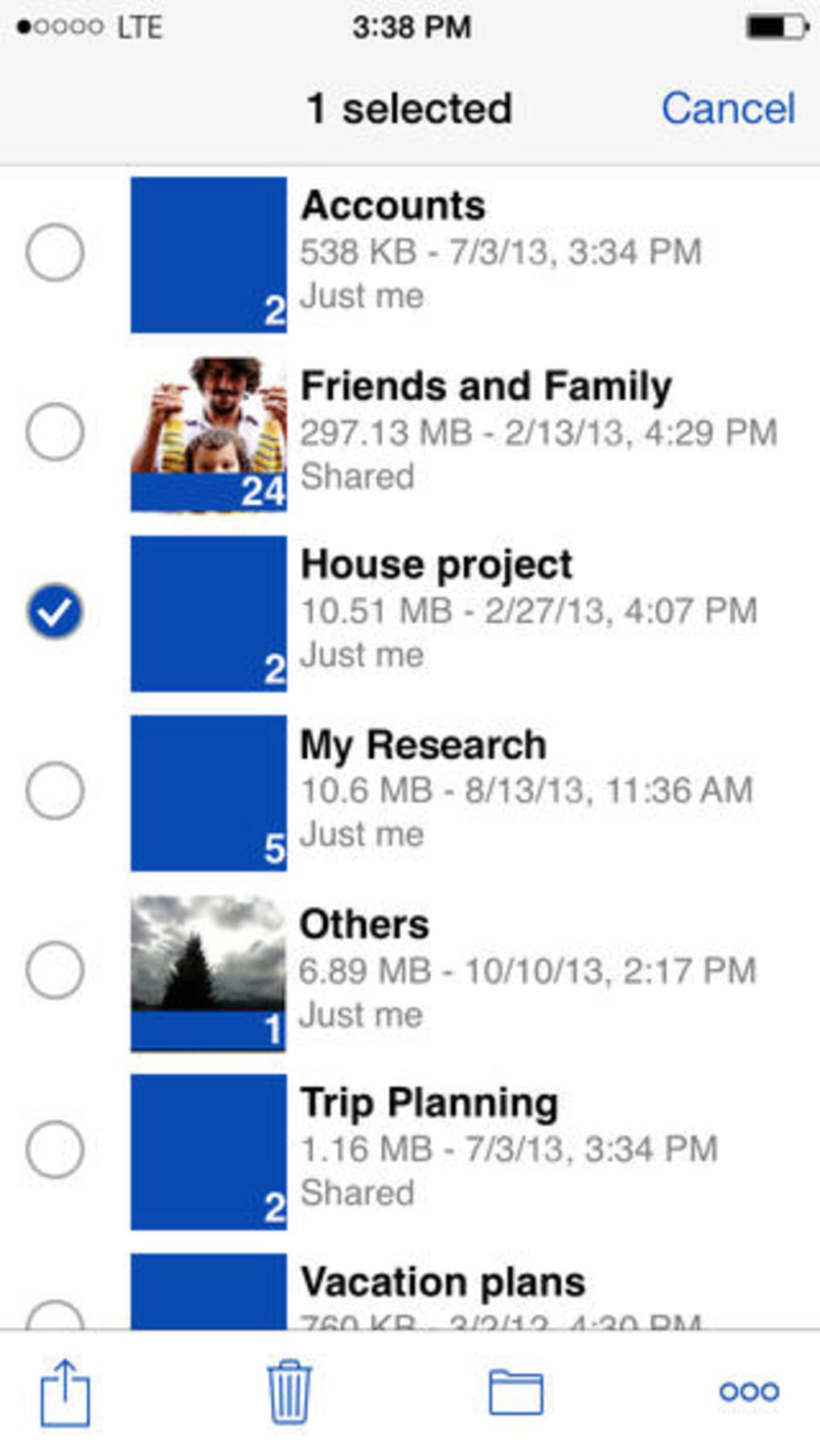Tap the share icon in bottom toolbar
This screenshot has height=1456, width=820.
click(65, 1392)
